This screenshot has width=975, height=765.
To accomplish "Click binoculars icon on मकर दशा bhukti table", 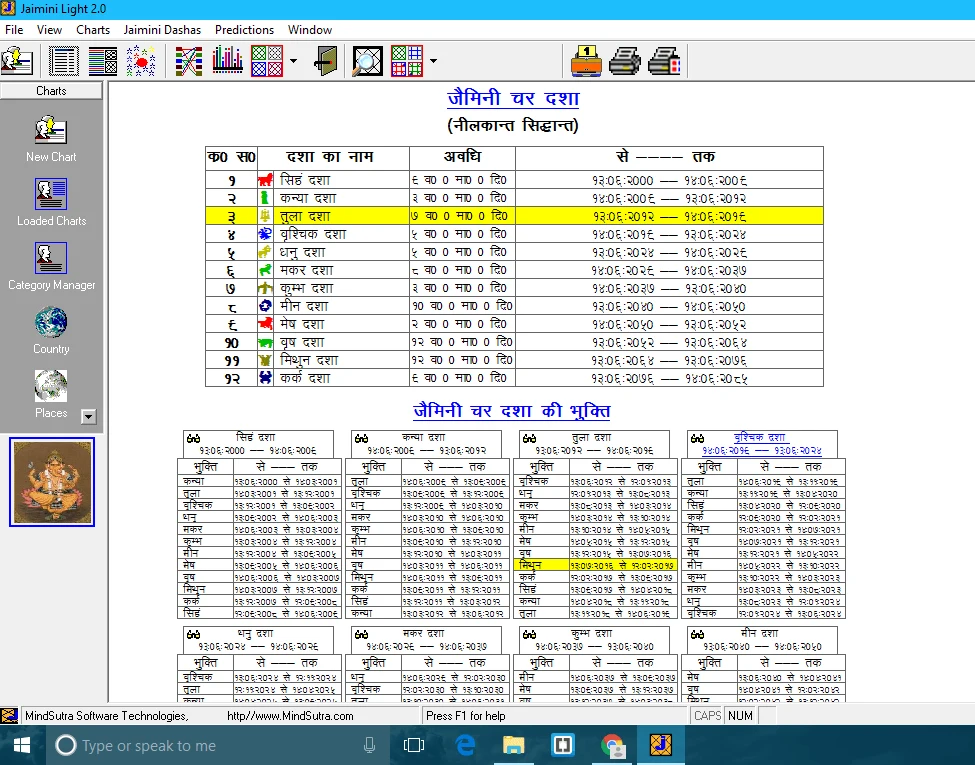I will click(x=361, y=634).
